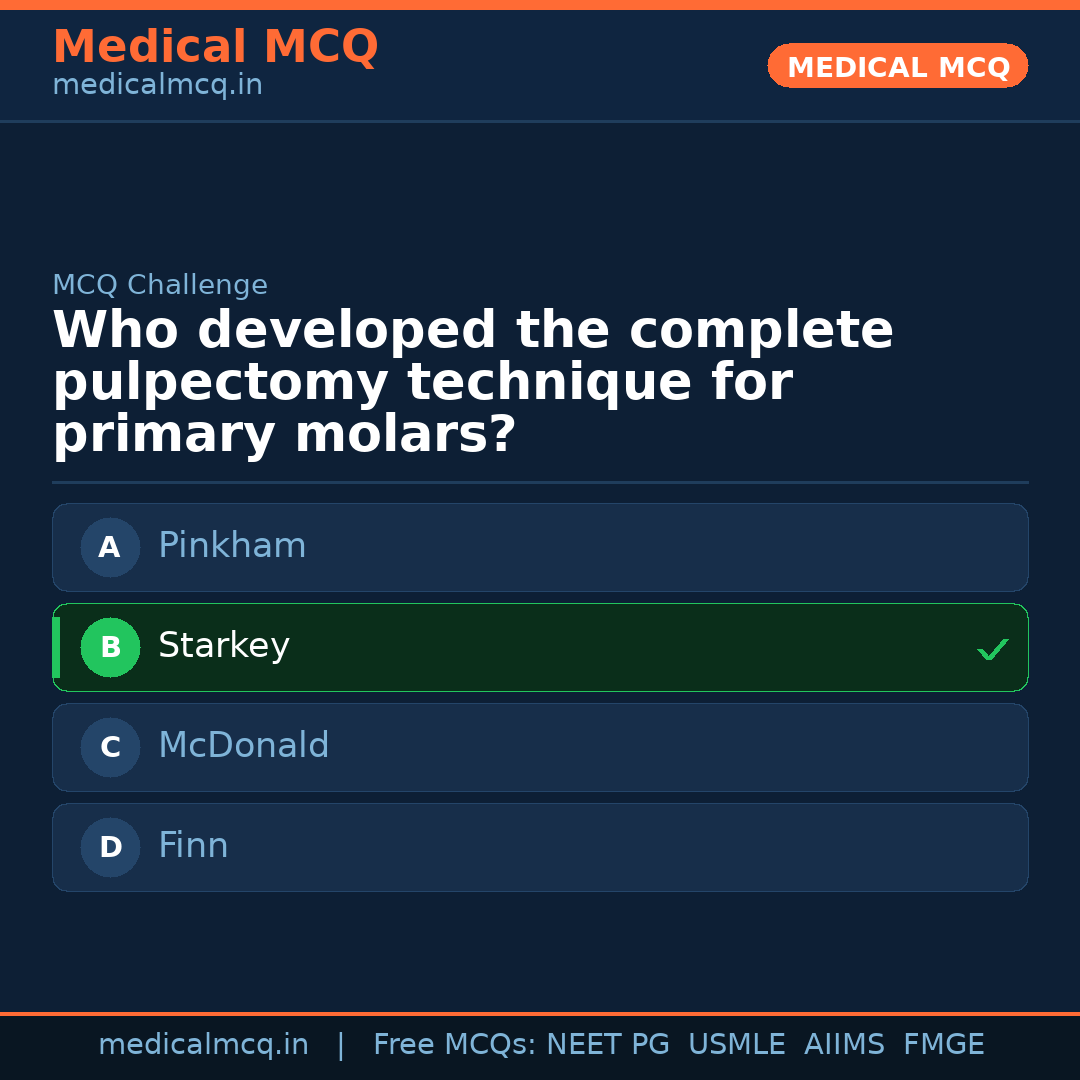Viewport: 1080px width, 1080px height.
Task: Click the green B letter badge
Action: (x=110, y=647)
